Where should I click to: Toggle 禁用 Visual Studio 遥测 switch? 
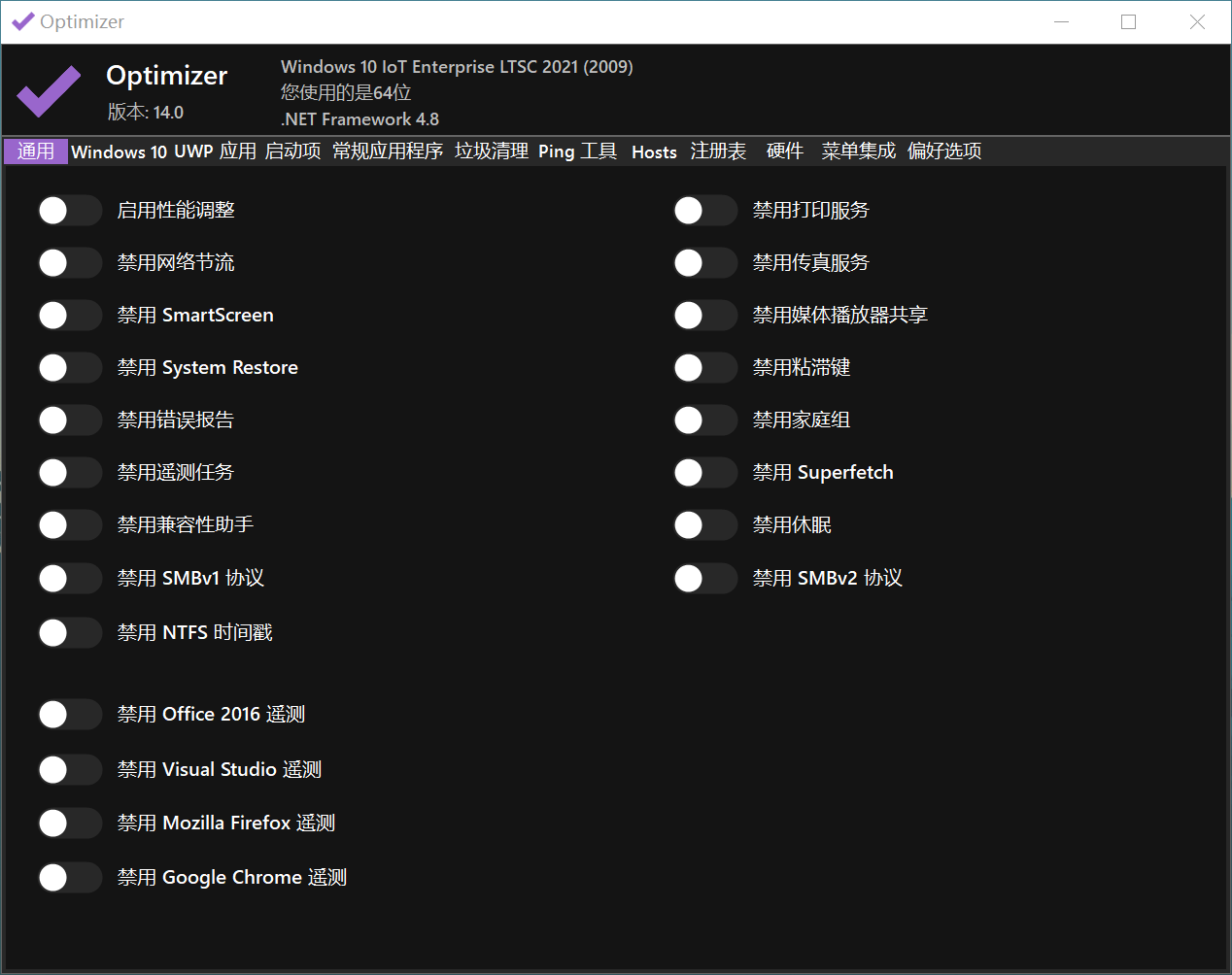[x=70, y=770]
